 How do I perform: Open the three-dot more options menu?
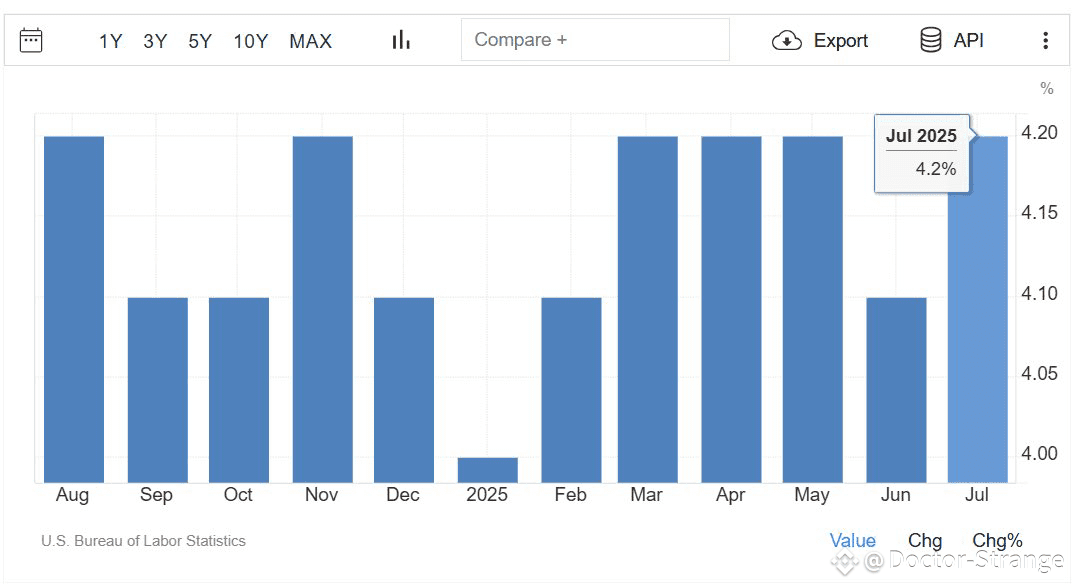[1045, 40]
